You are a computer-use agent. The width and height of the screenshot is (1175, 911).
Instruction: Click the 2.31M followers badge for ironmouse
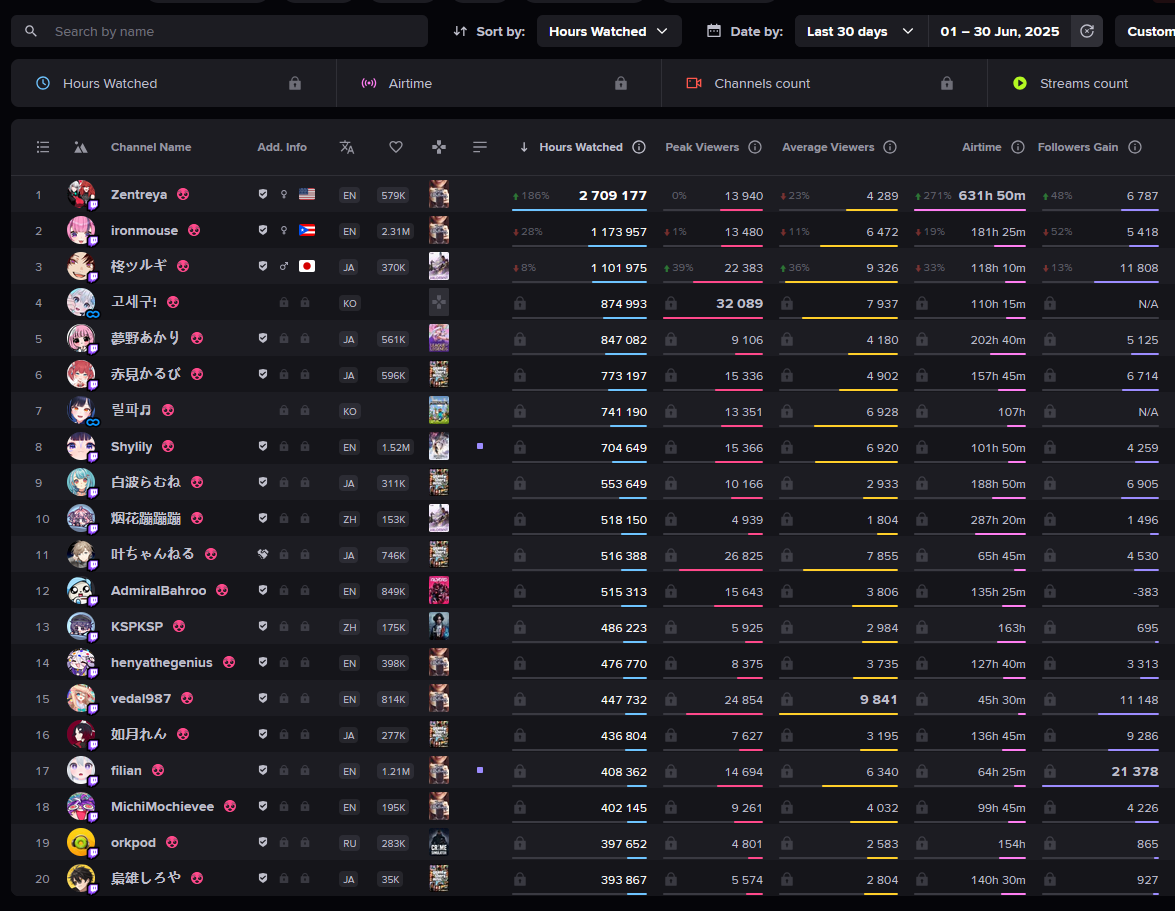coord(395,231)
